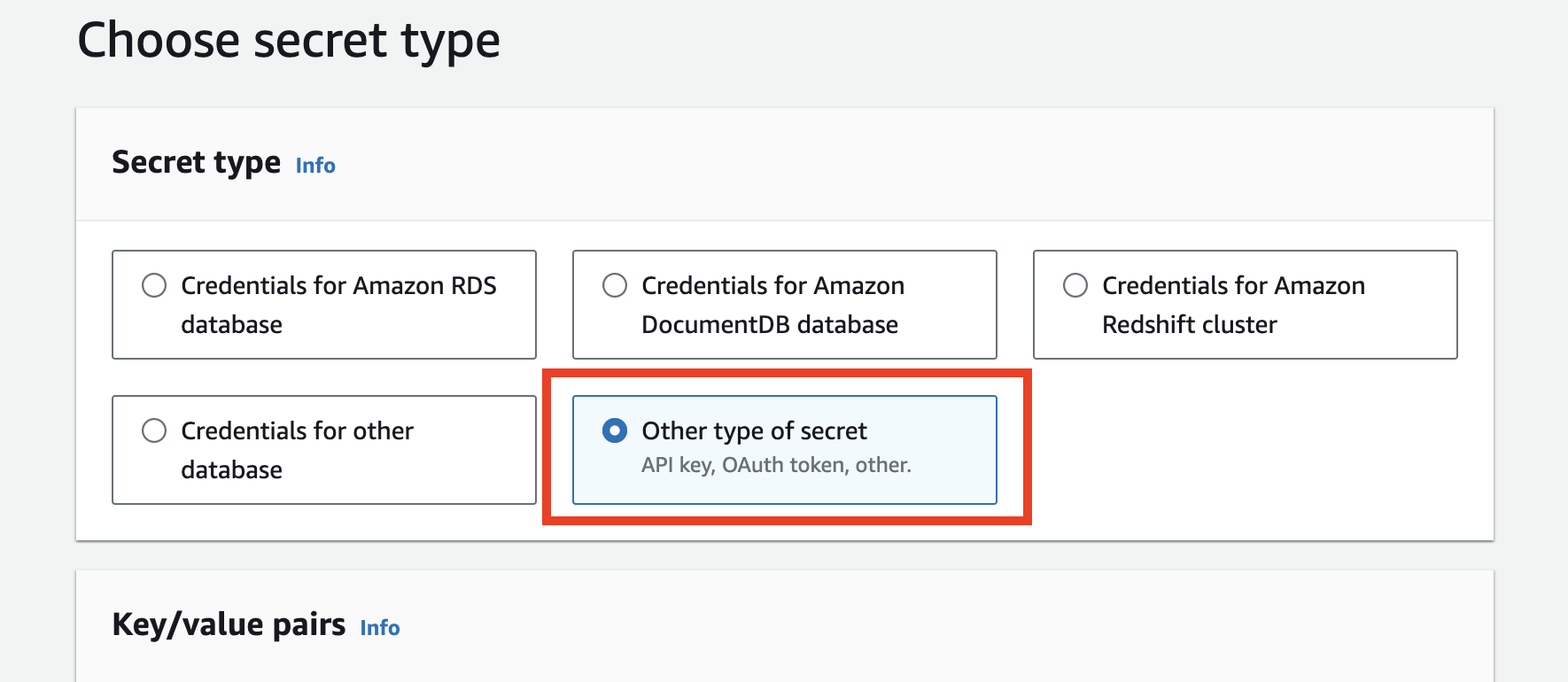Click the selected Other type of secret radio

click(615, 430)
